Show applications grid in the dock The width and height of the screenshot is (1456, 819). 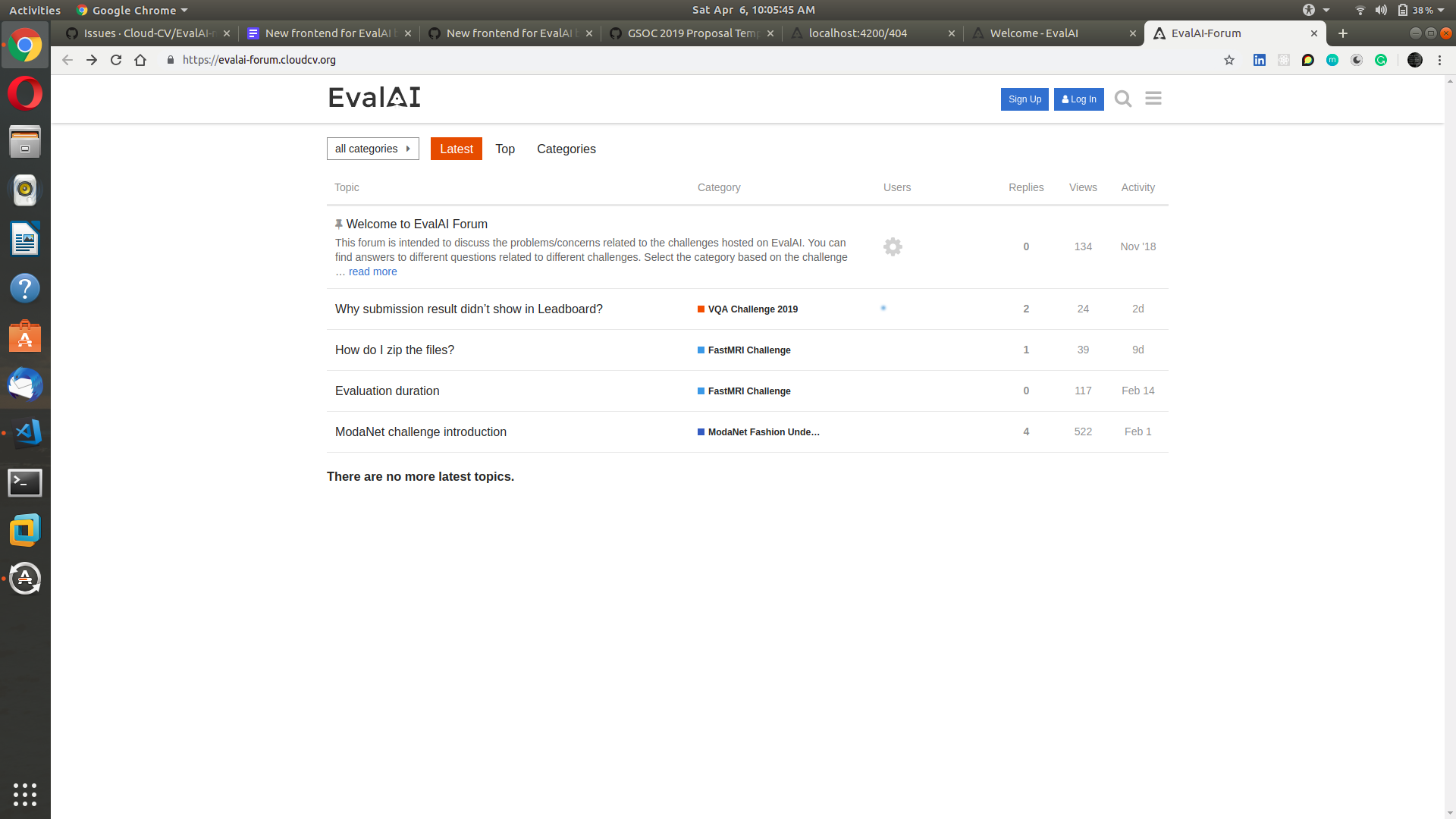point(25,794)
